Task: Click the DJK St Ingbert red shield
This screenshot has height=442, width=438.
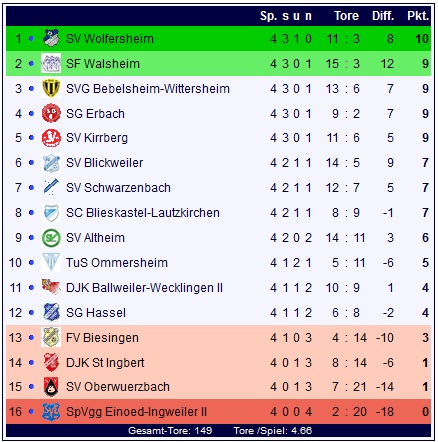Action: (x=51, y=362)
